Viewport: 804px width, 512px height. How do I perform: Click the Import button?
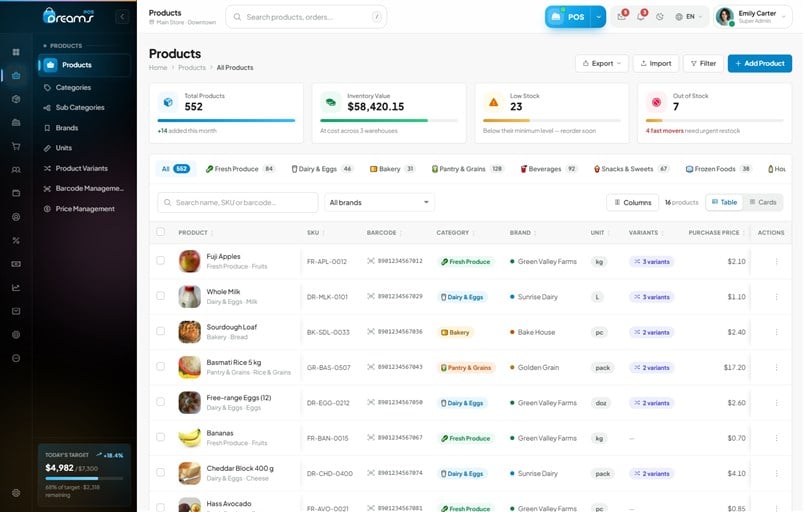click(x=656, y=64)
